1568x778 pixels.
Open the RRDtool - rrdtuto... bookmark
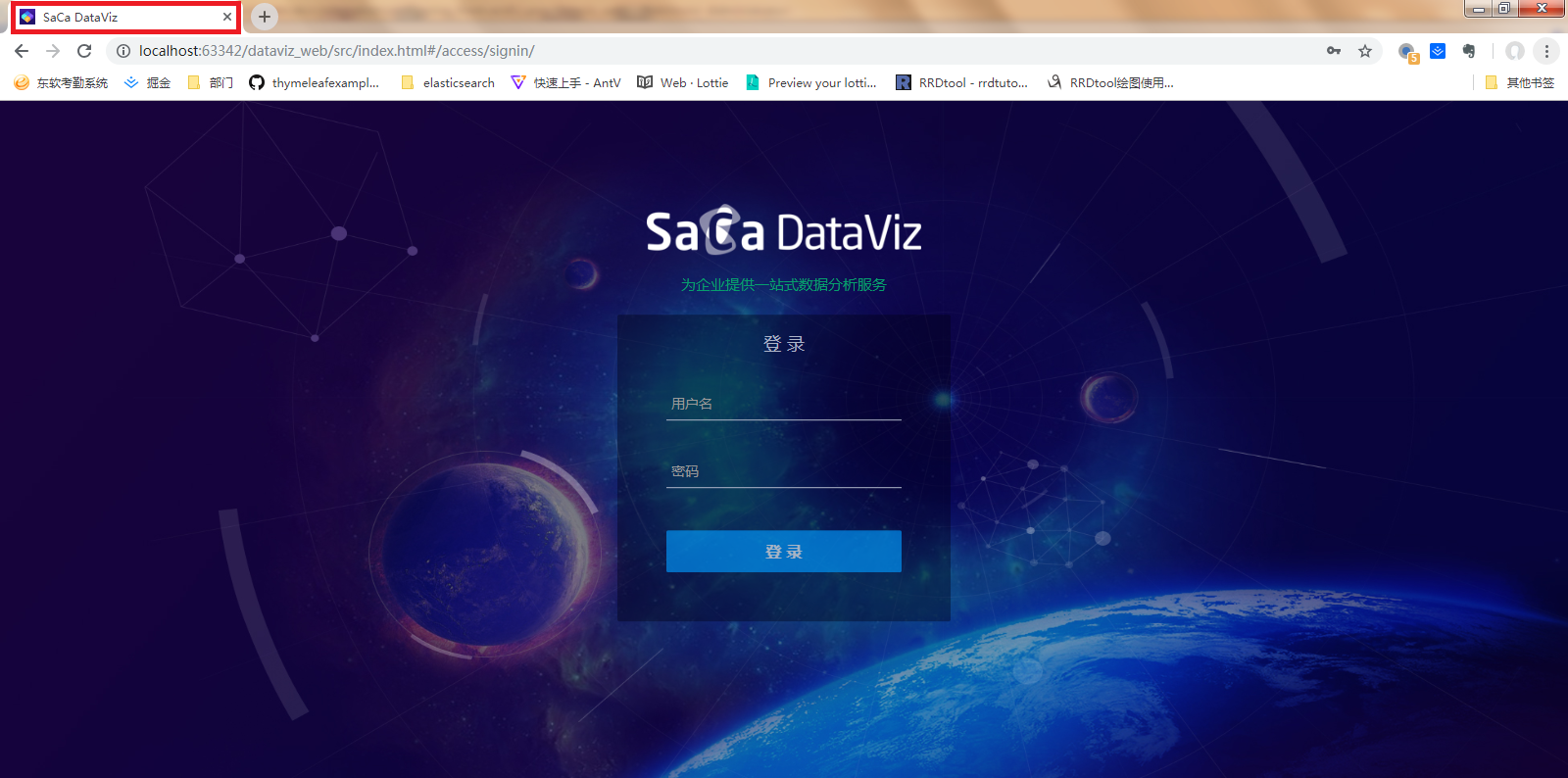961,83
